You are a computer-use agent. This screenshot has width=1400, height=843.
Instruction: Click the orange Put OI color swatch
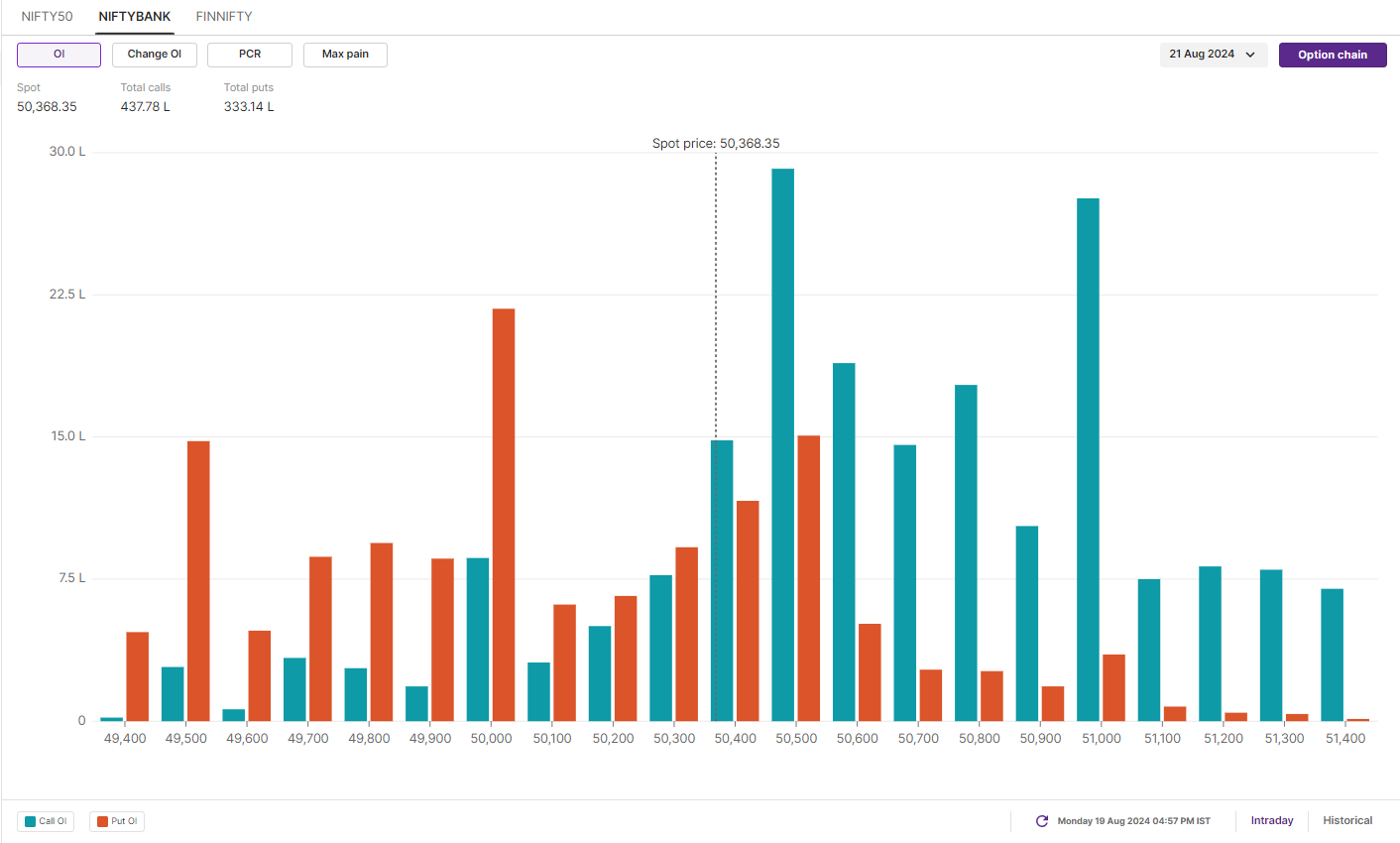point(102,821)
